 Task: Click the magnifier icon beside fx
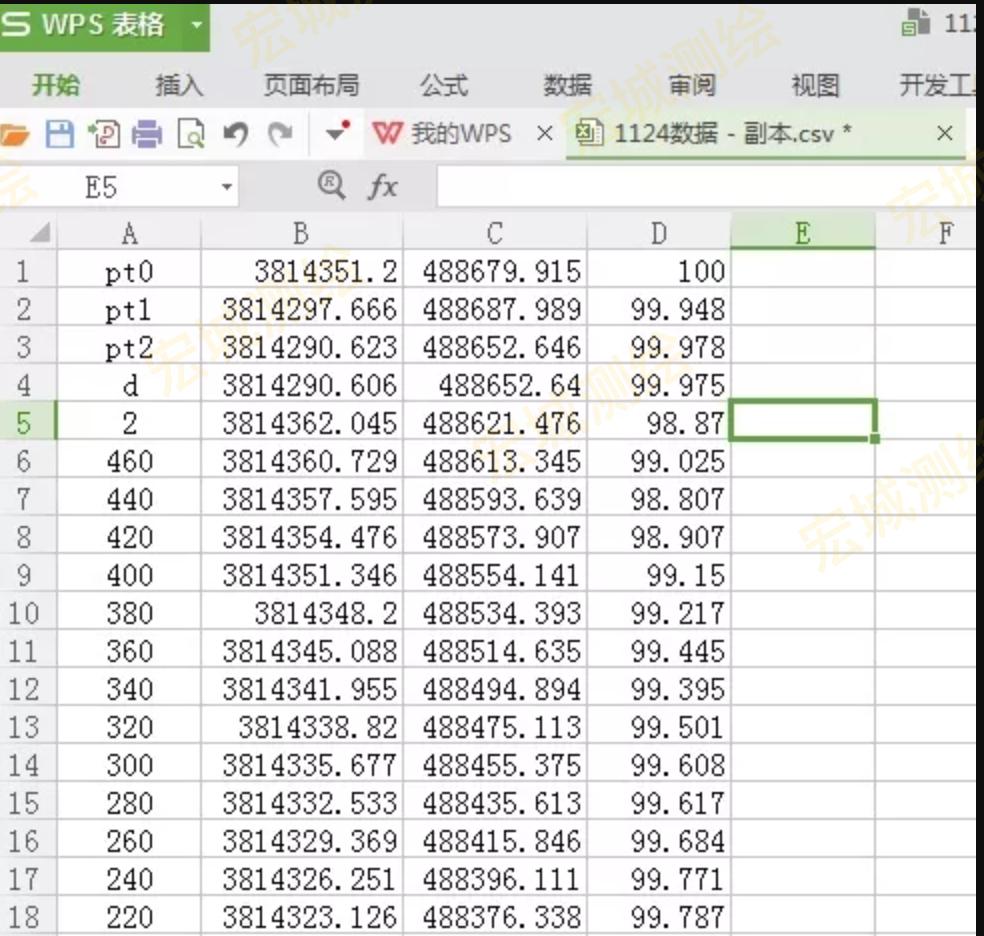pyautogui.click(x=331, y=185)
